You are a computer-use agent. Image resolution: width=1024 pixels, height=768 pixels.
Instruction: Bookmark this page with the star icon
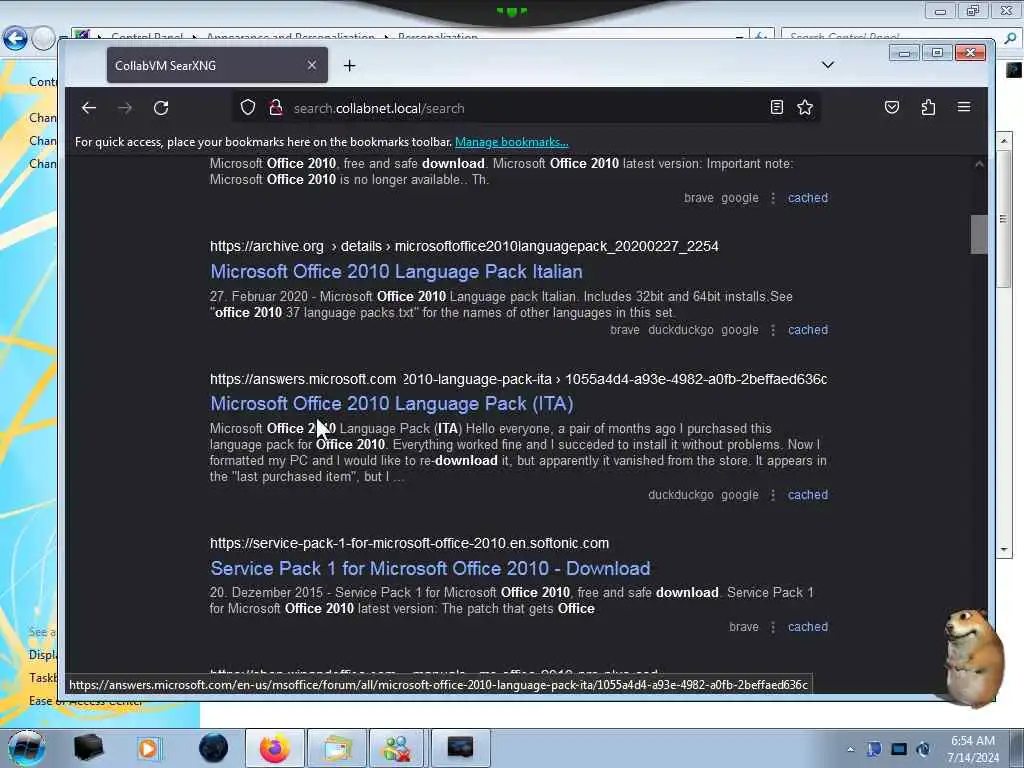coord(805,107)
